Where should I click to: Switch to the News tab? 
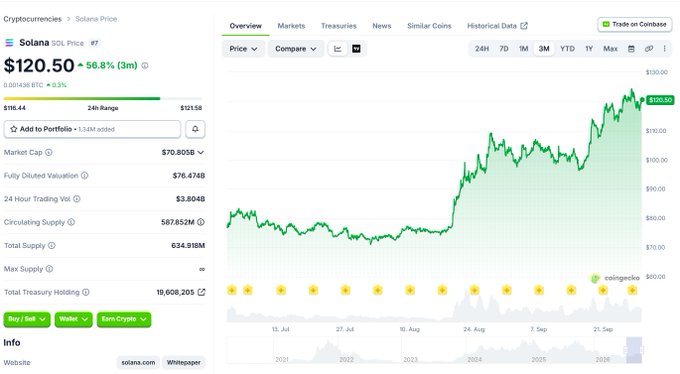(x=382, y=26)
